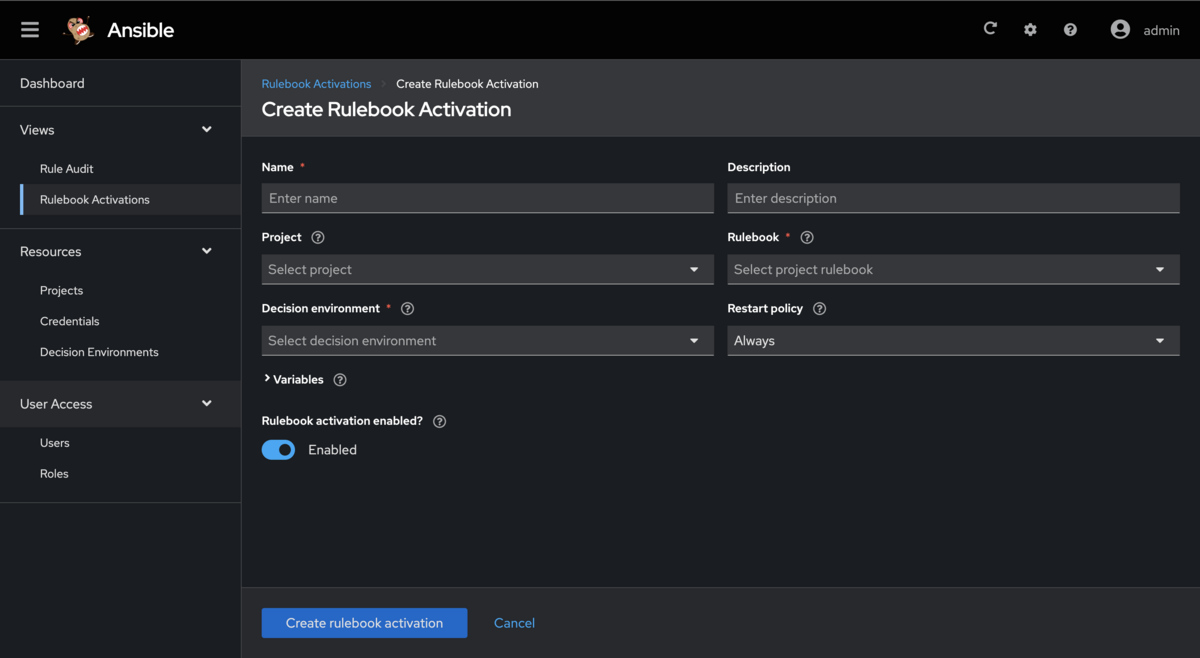Refresh the page using the reload icon

click(990, 29)
